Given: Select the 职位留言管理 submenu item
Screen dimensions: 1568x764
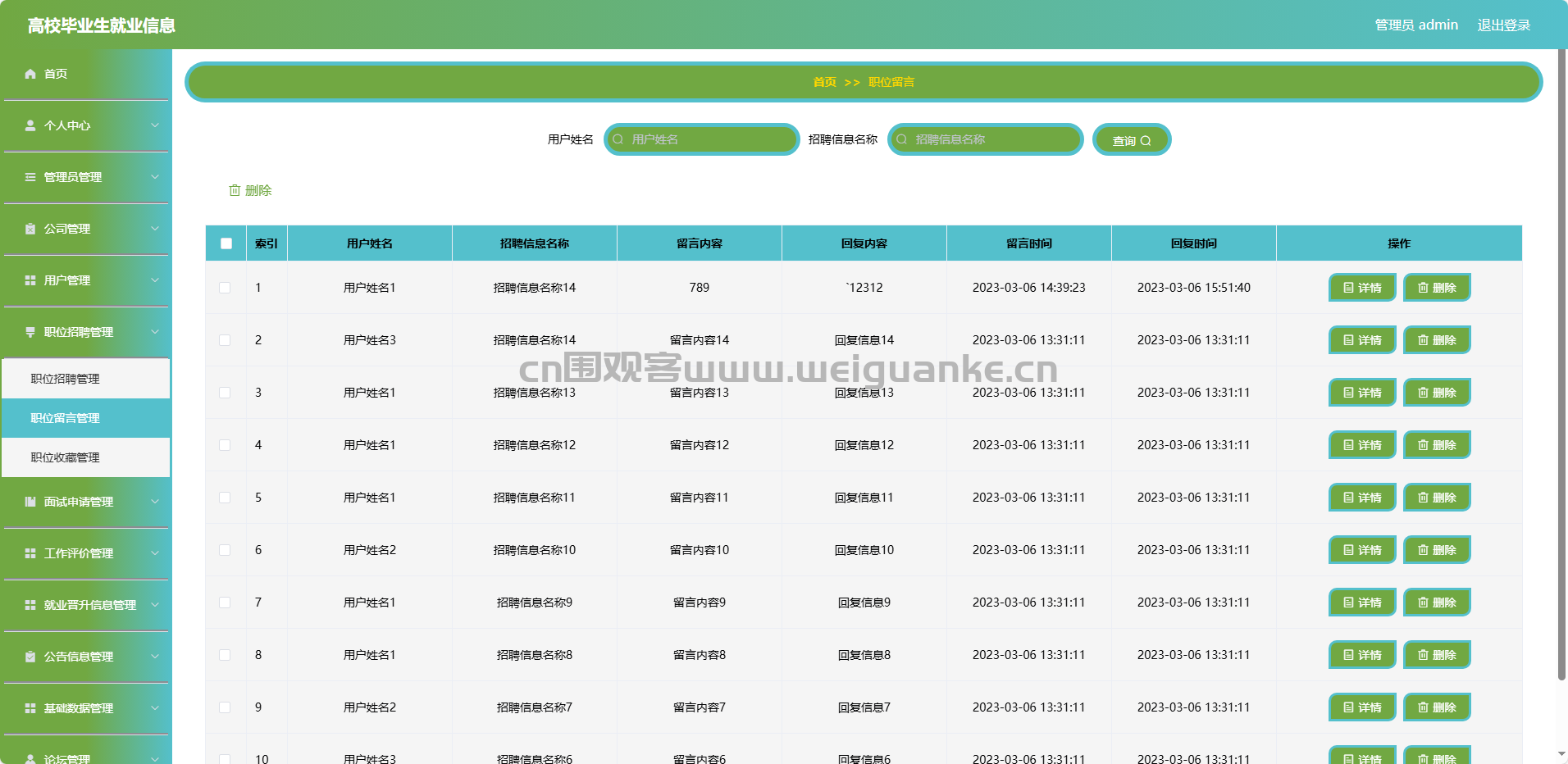Looking at the screenshot, I should tap(86, 418).
